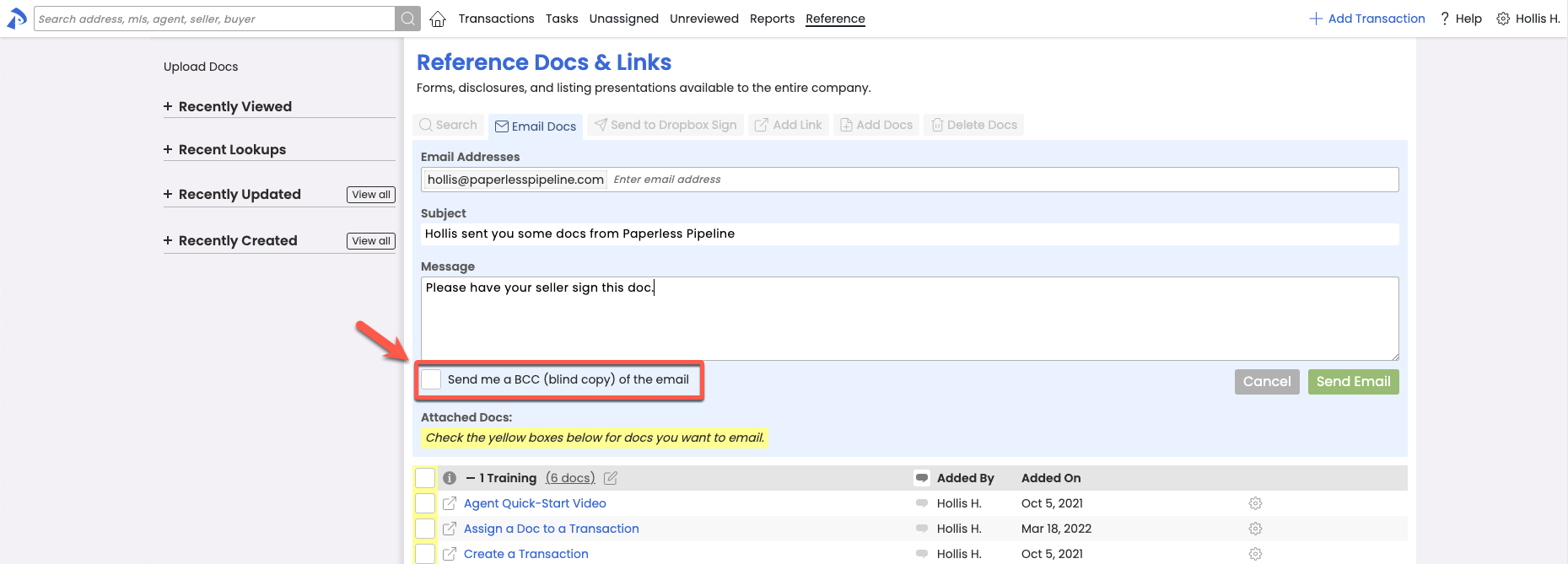This screenshot has width=1568, height=564.
Task: Click Add Transaction
Action: (1367, 19)
